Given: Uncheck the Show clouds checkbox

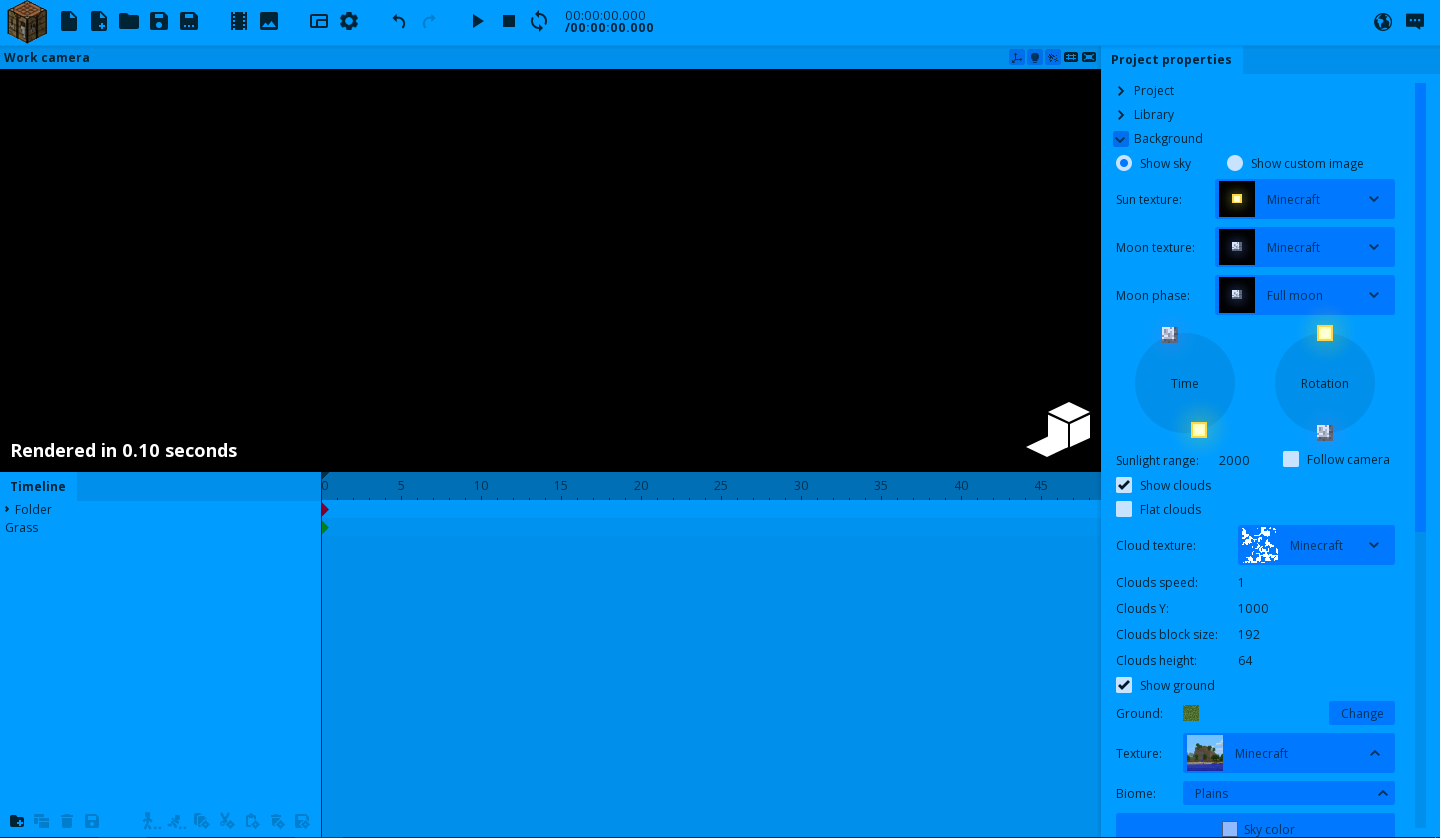Looking at the screenshot, I should pyautogui.click(x=1124, y=485).
